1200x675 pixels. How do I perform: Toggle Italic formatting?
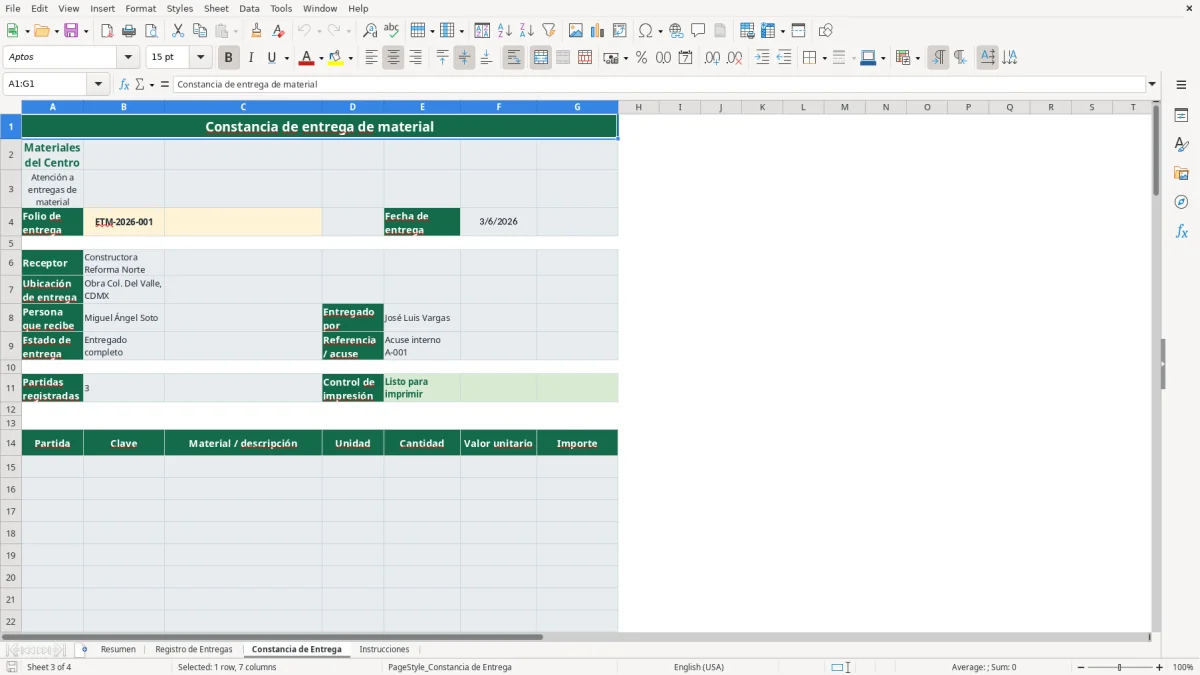point(251,58)
